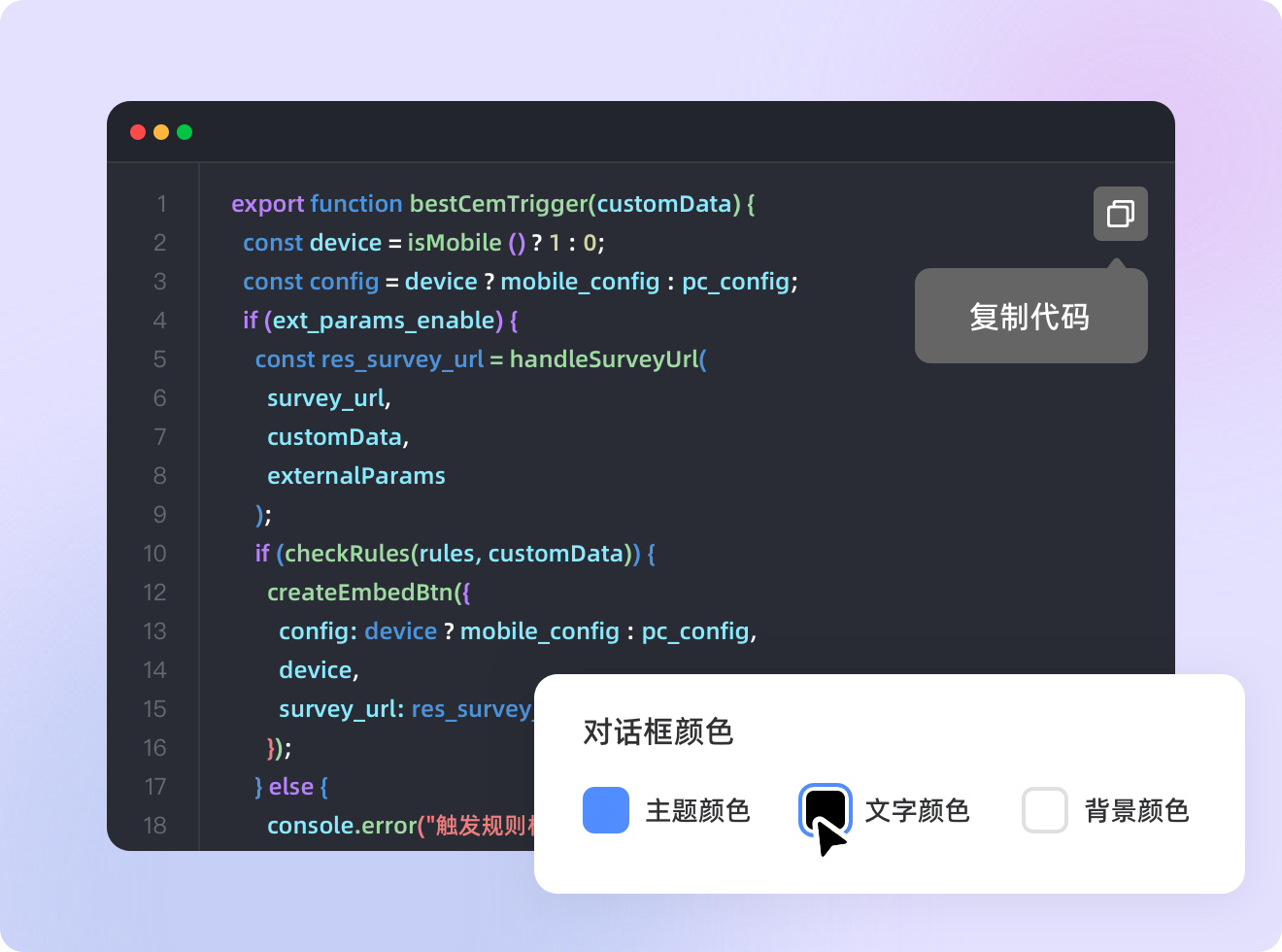Screen dimensions: 1282x952
Task: Click the copy code icon
Action: coord(1120,214)
